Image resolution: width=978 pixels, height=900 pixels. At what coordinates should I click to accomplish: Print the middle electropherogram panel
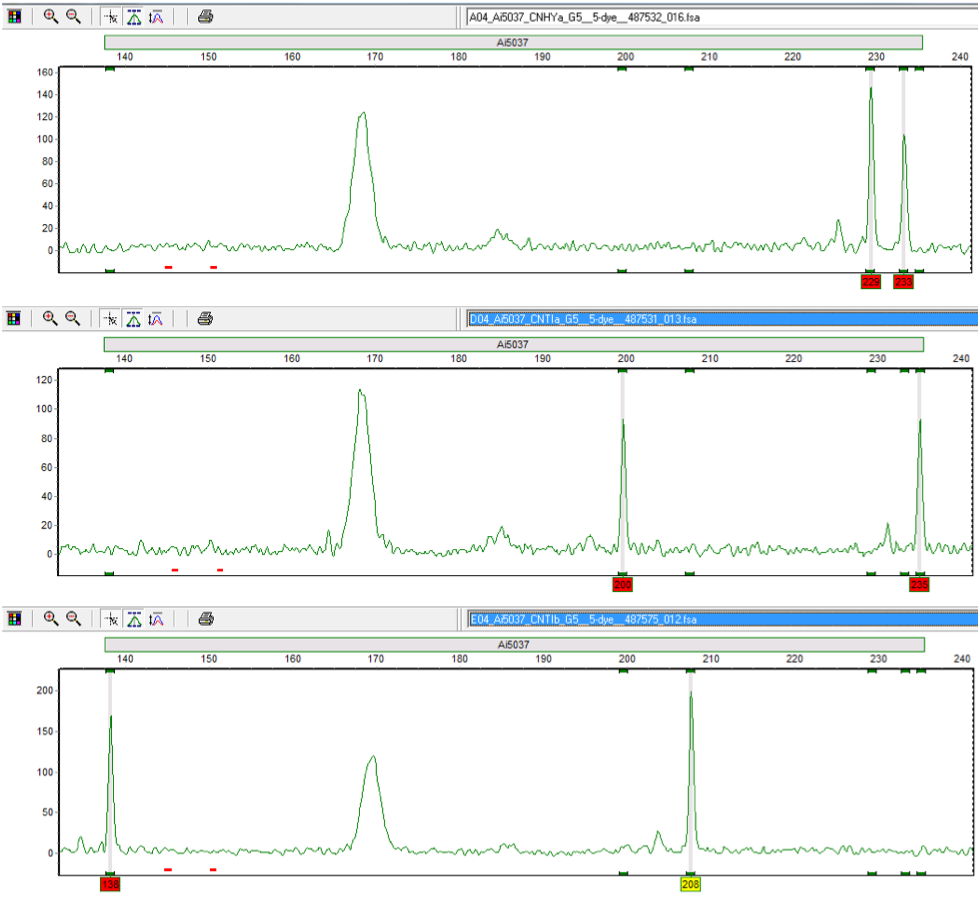point(205,319)
